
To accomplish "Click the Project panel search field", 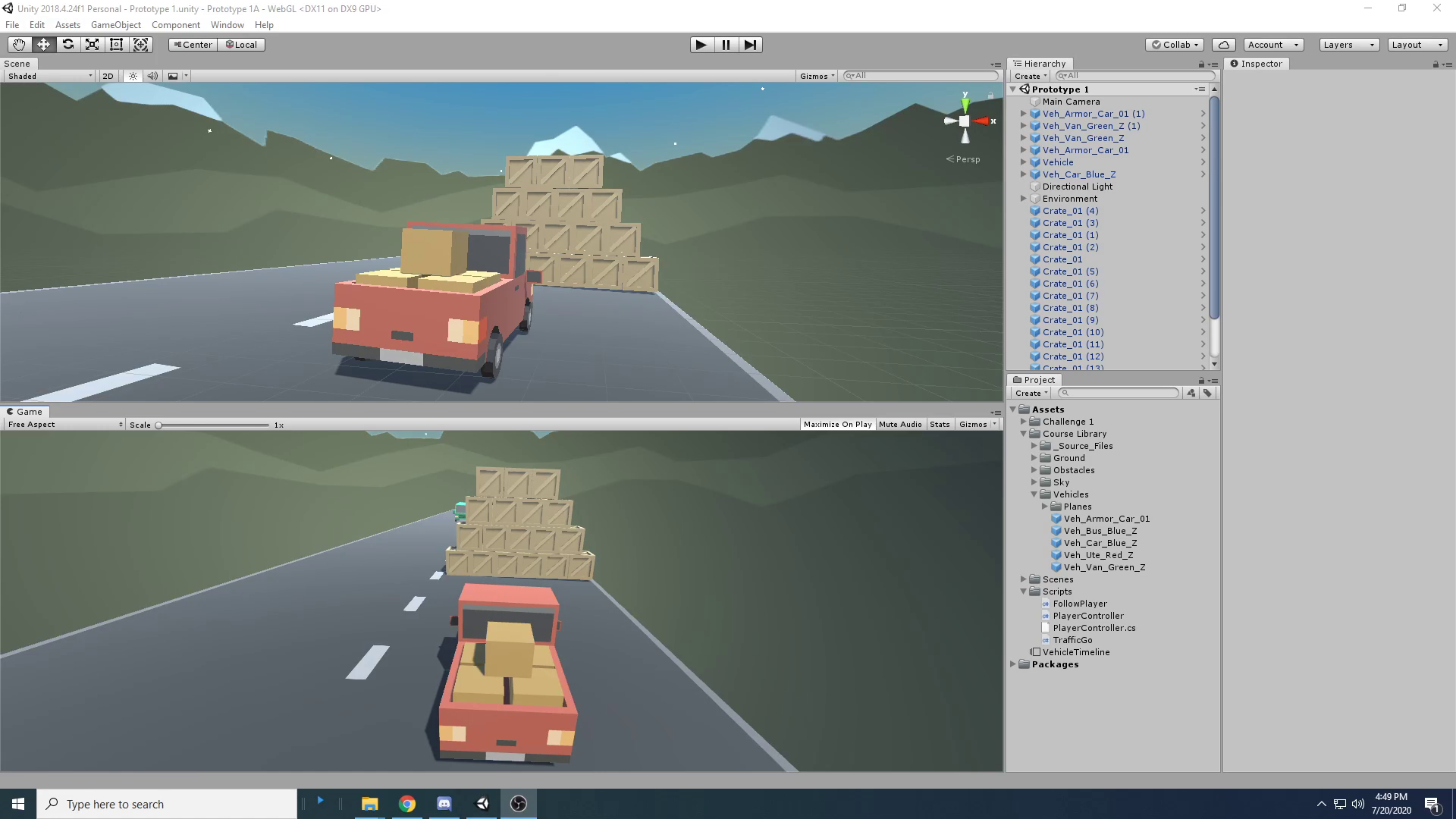I will 1119,393.
